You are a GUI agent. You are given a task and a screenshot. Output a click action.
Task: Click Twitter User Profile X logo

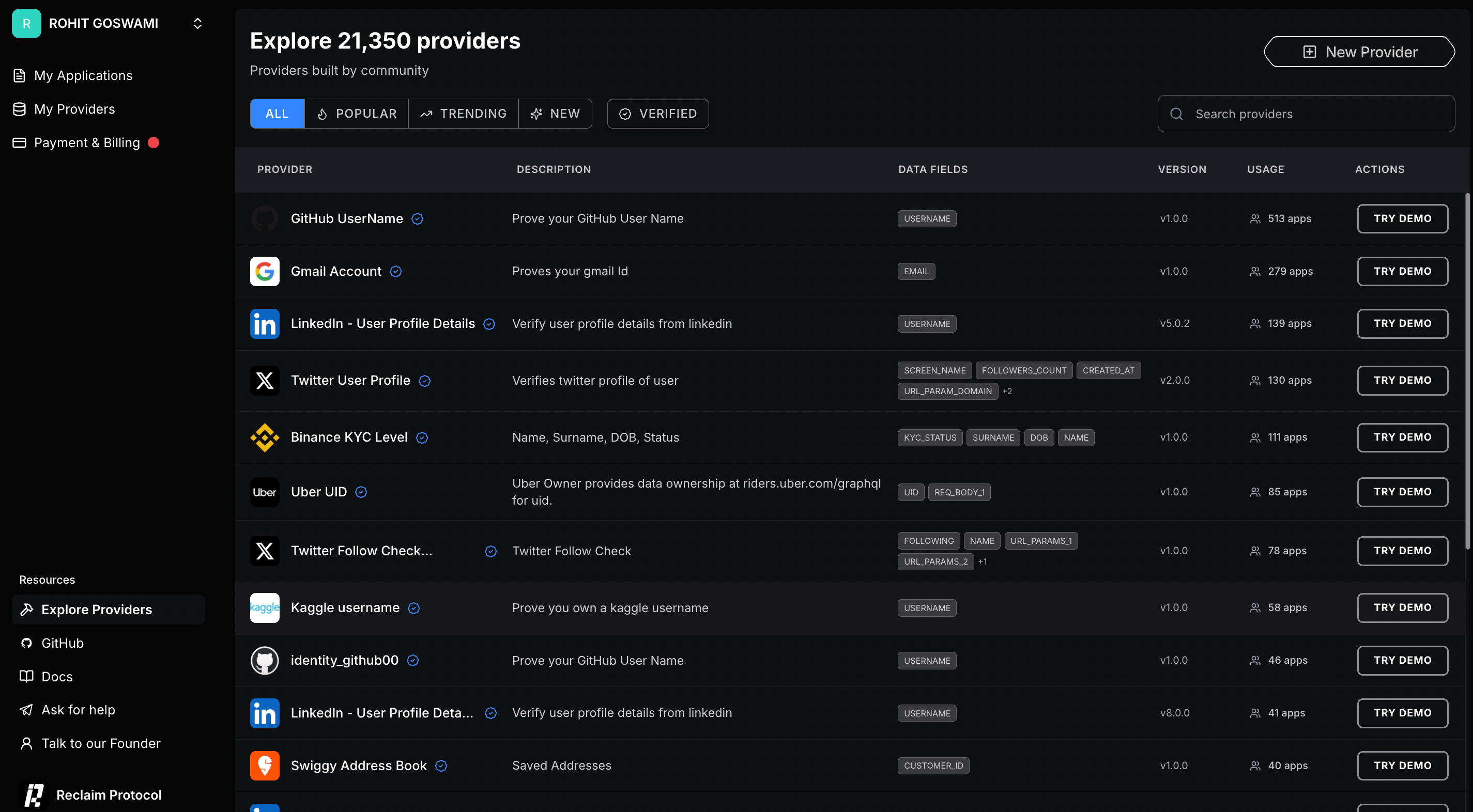264,380
